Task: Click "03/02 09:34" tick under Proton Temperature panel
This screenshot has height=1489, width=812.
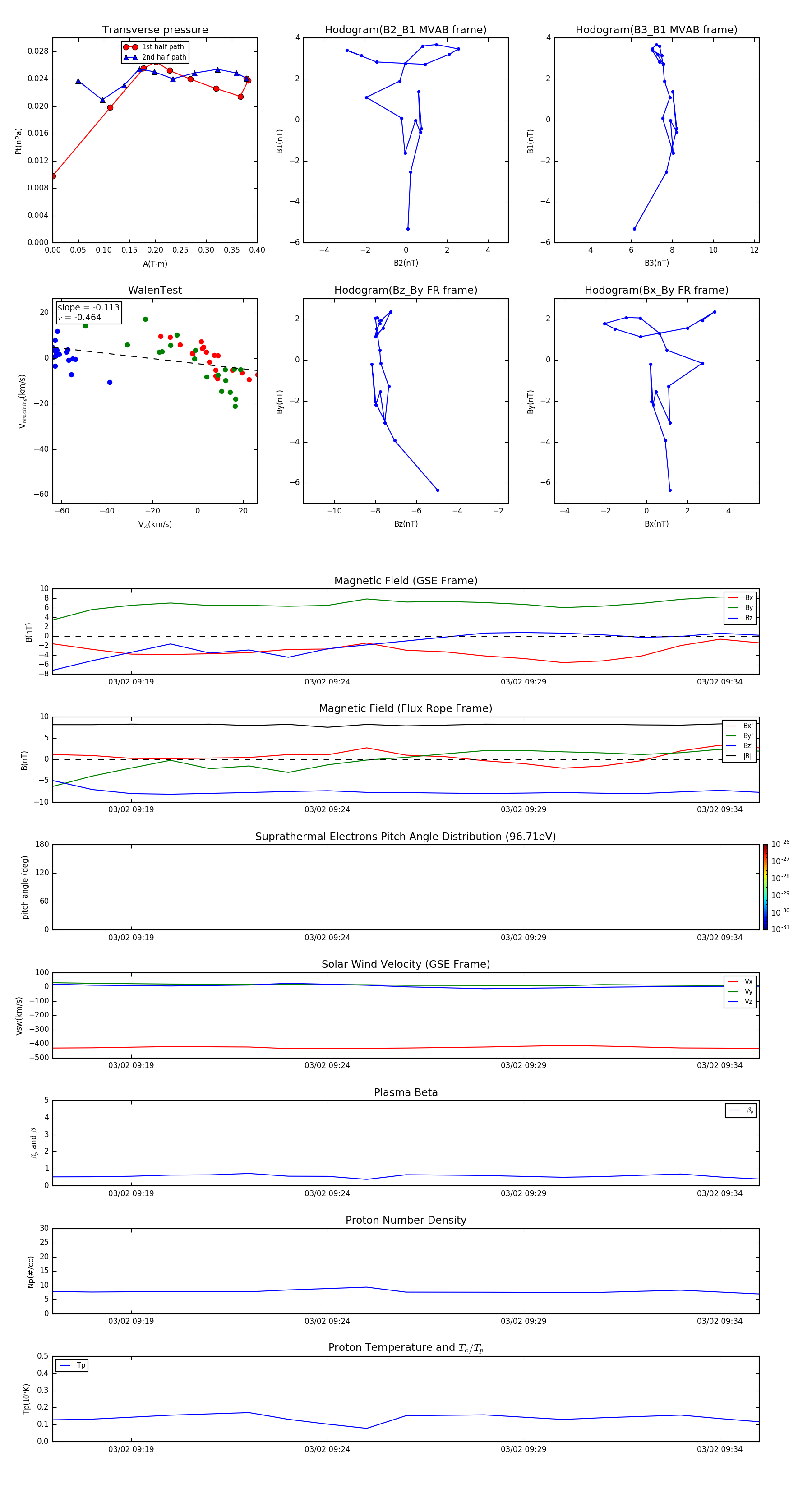Action: (720, 1449)
